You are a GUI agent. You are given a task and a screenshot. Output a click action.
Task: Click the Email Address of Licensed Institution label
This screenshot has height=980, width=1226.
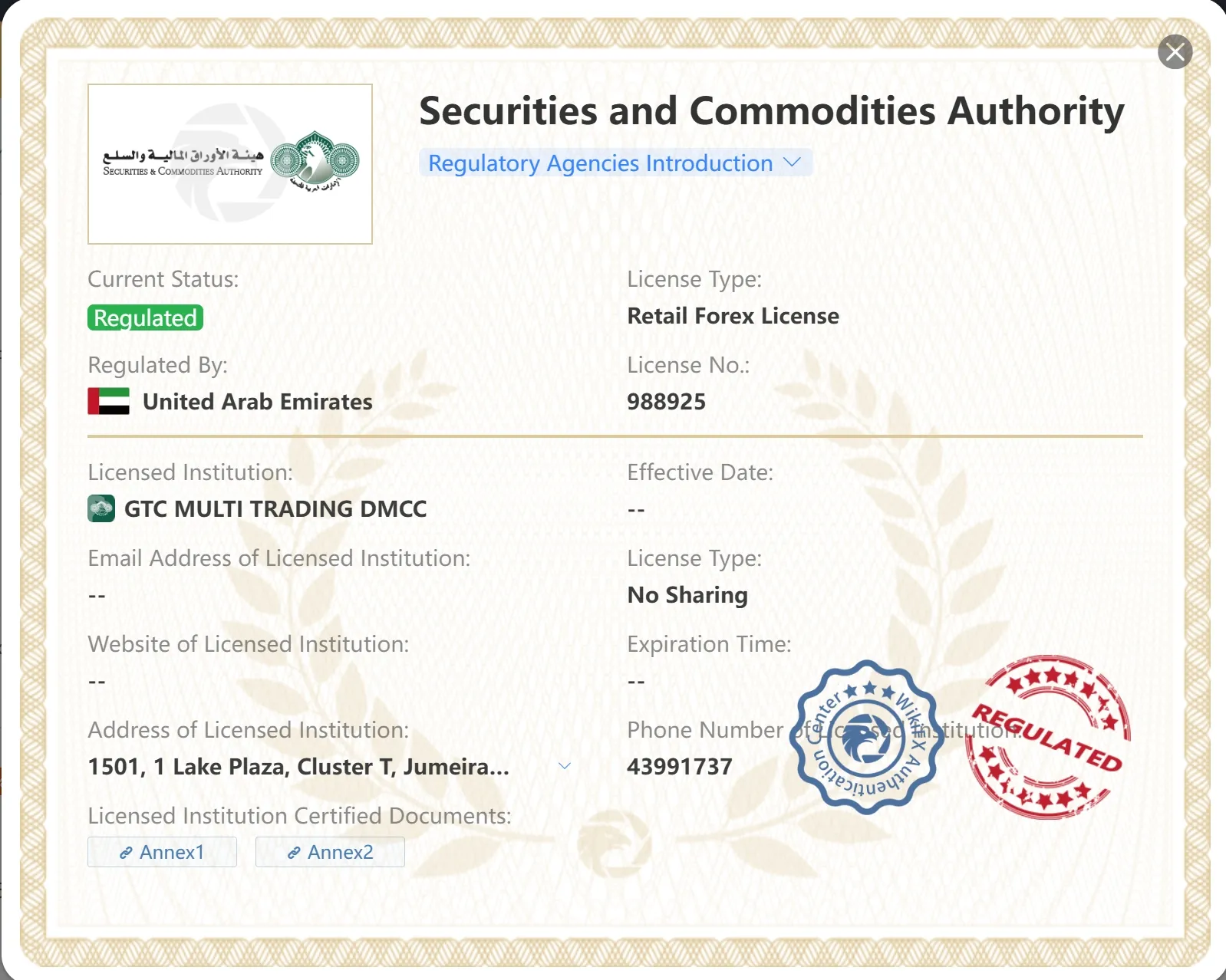click(x=279, y=558)
